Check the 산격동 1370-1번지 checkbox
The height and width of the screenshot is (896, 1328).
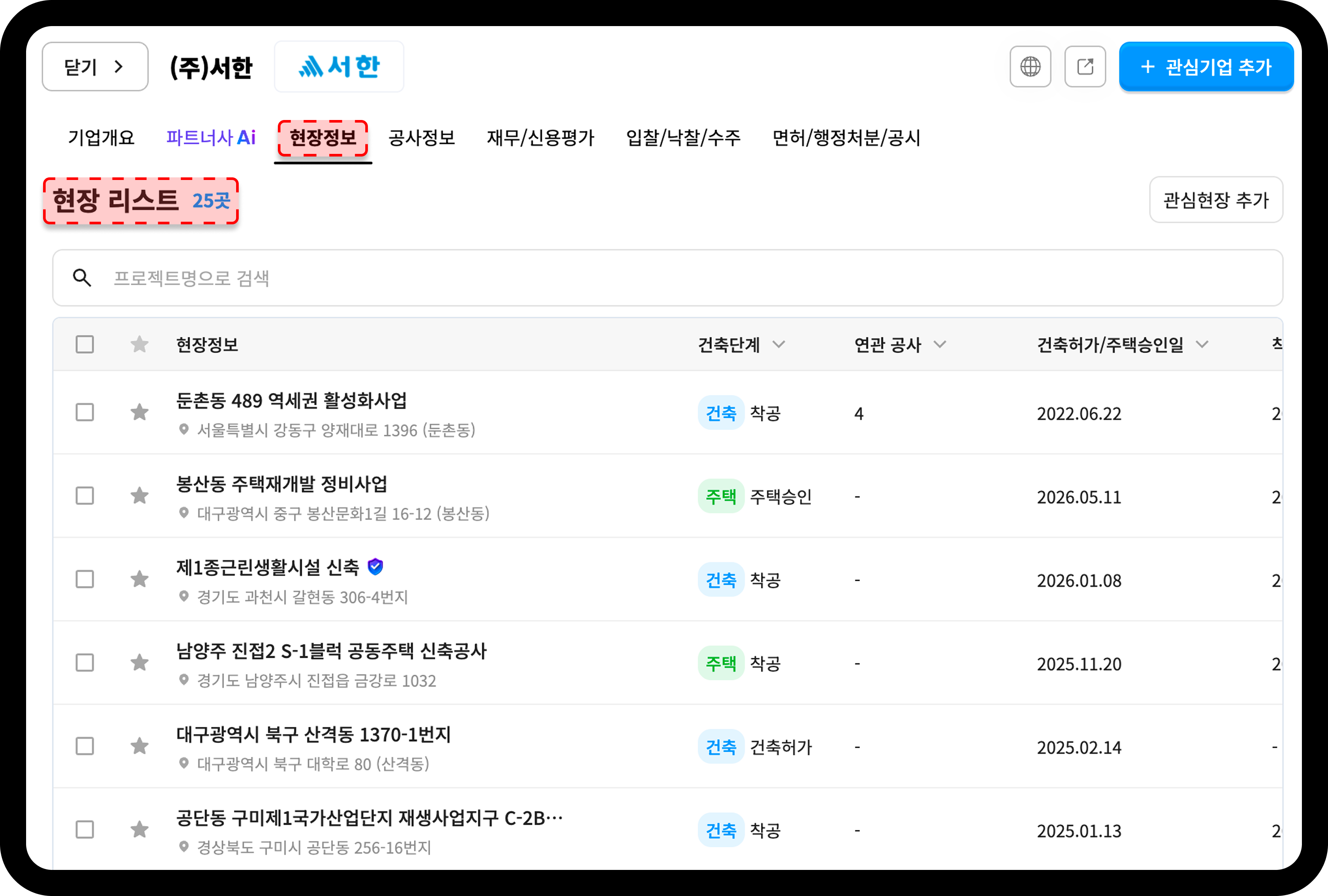point(84,746)
